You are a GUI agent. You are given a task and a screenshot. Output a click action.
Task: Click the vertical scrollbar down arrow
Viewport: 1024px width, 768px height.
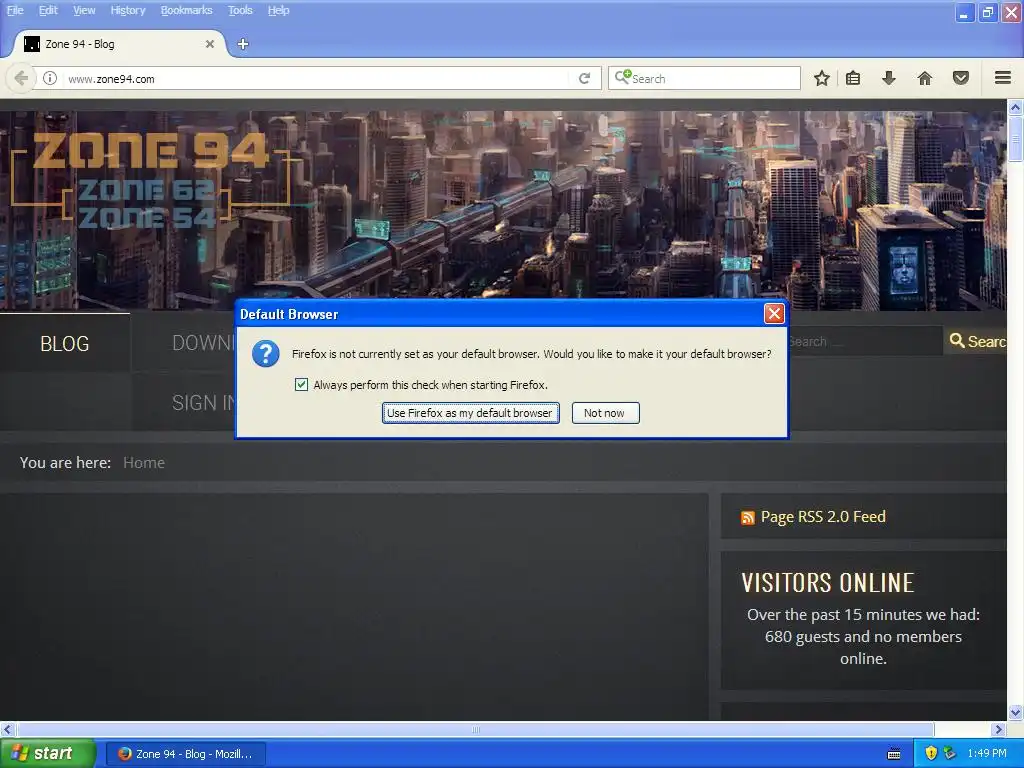pyautogui.click(x=1016, y=712)
